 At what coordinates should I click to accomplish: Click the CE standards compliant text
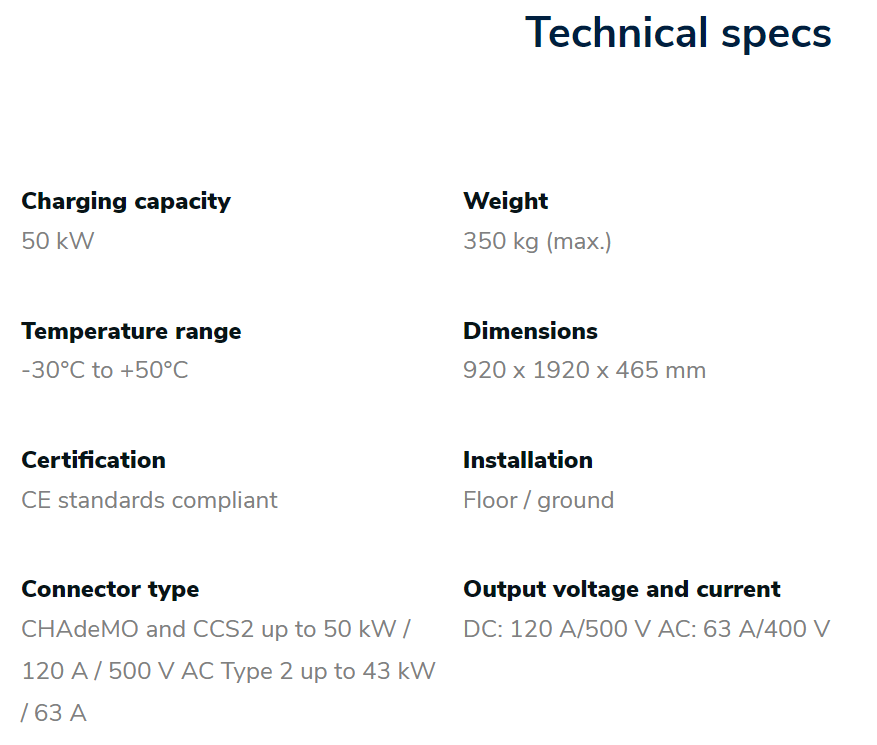tap(149, 500)
